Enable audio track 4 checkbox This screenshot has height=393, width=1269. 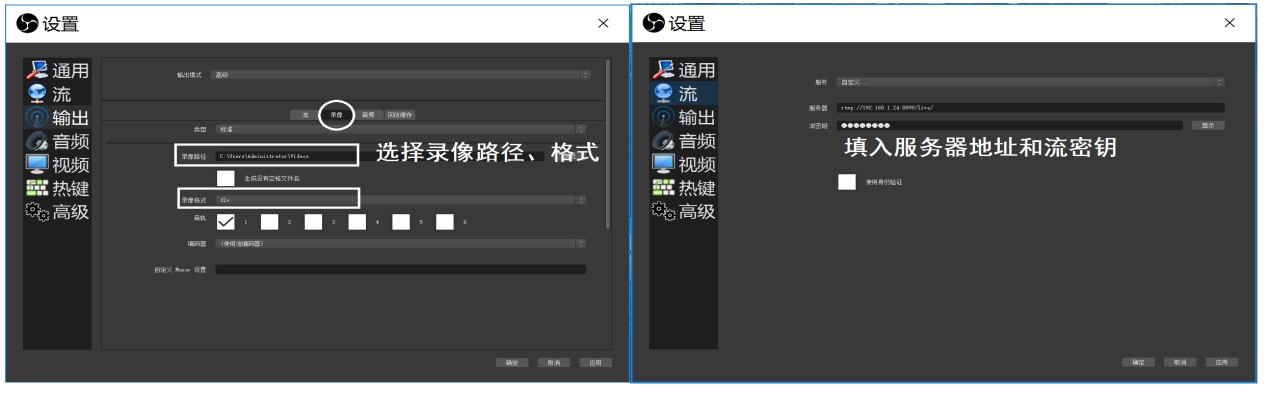pyautogui.click(x=358, y=221)
